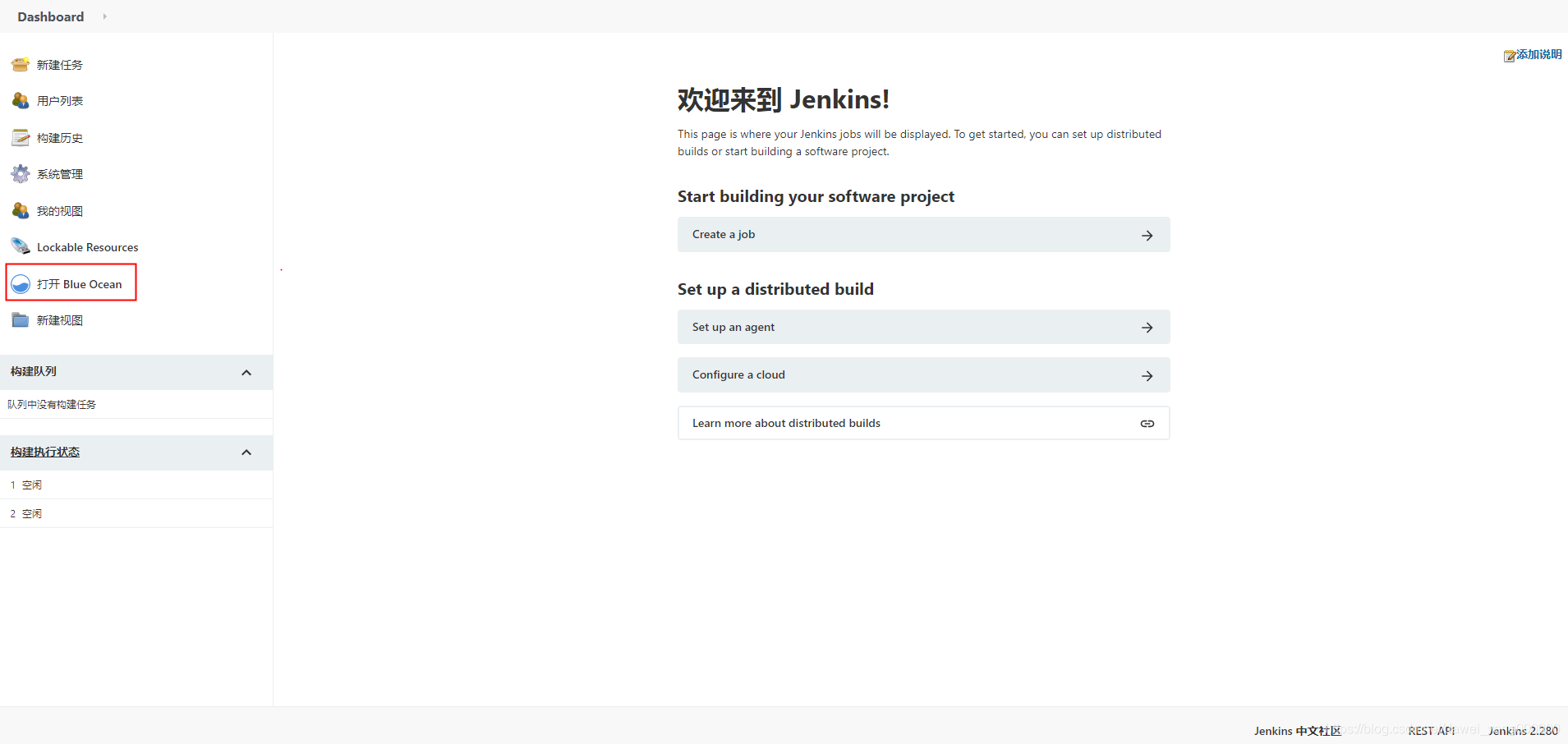Go to the Dashboard breadcrumb
This screenshot has width=1568, height=744.
51,16
